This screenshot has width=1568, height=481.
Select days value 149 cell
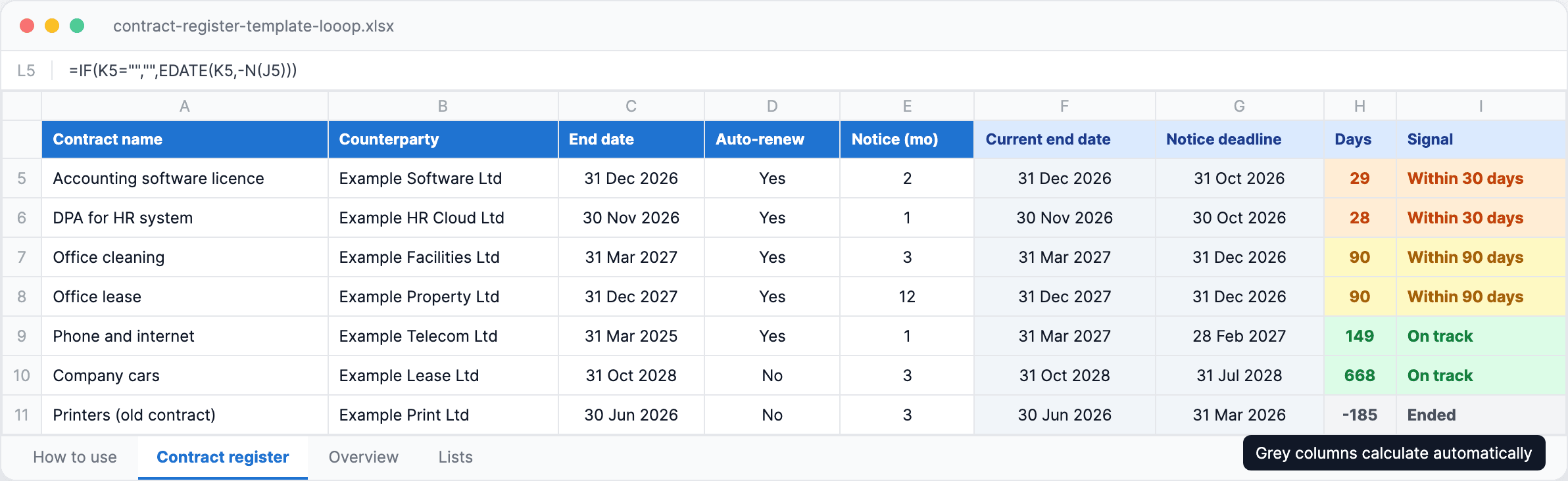[1360, 336]
